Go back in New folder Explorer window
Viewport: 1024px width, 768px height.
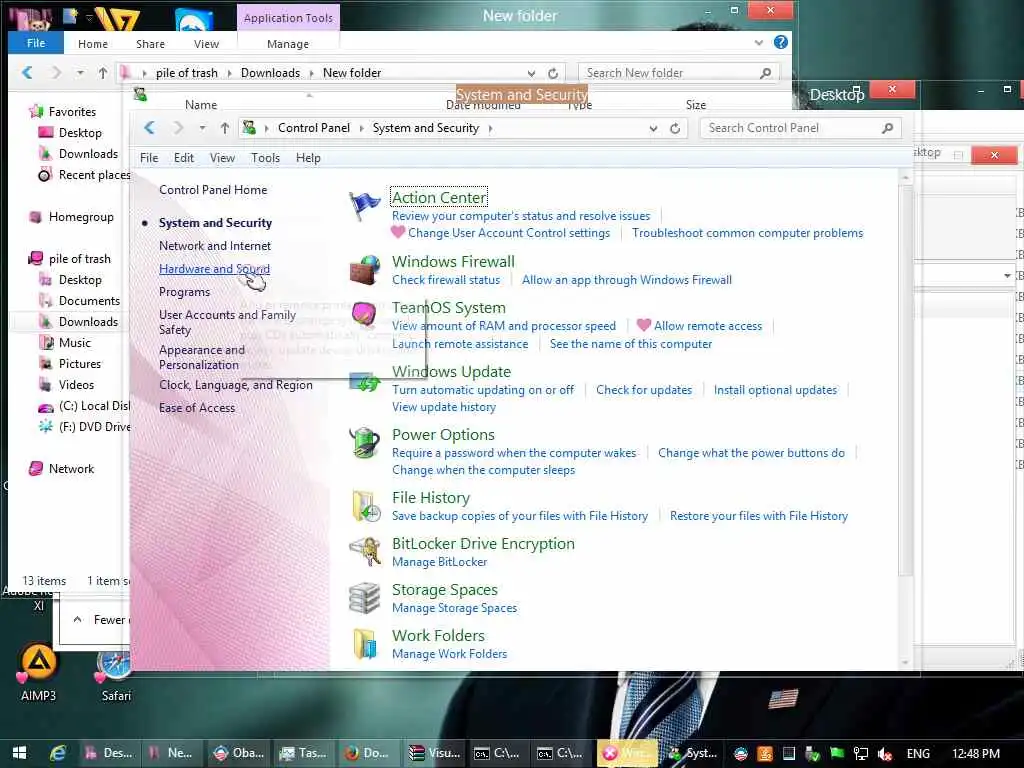(x=27, y=72)
